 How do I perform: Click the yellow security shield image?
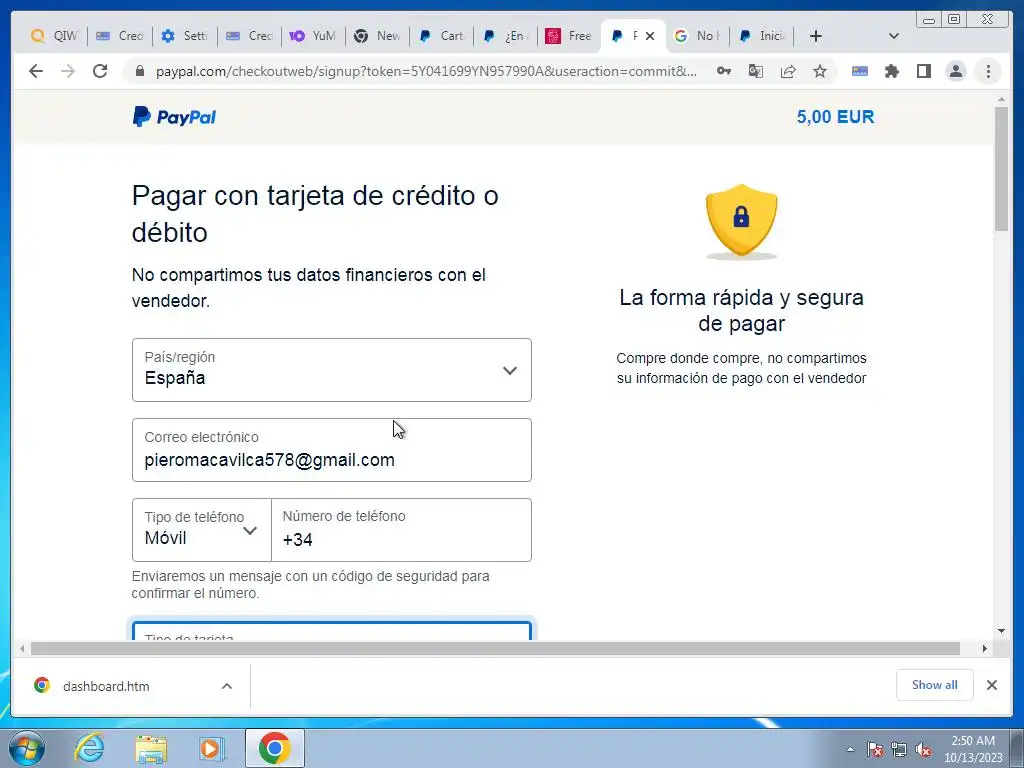point(741,221)
